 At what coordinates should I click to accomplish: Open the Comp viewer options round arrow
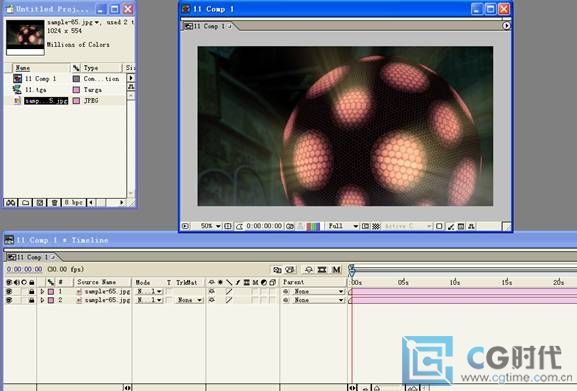506,26
